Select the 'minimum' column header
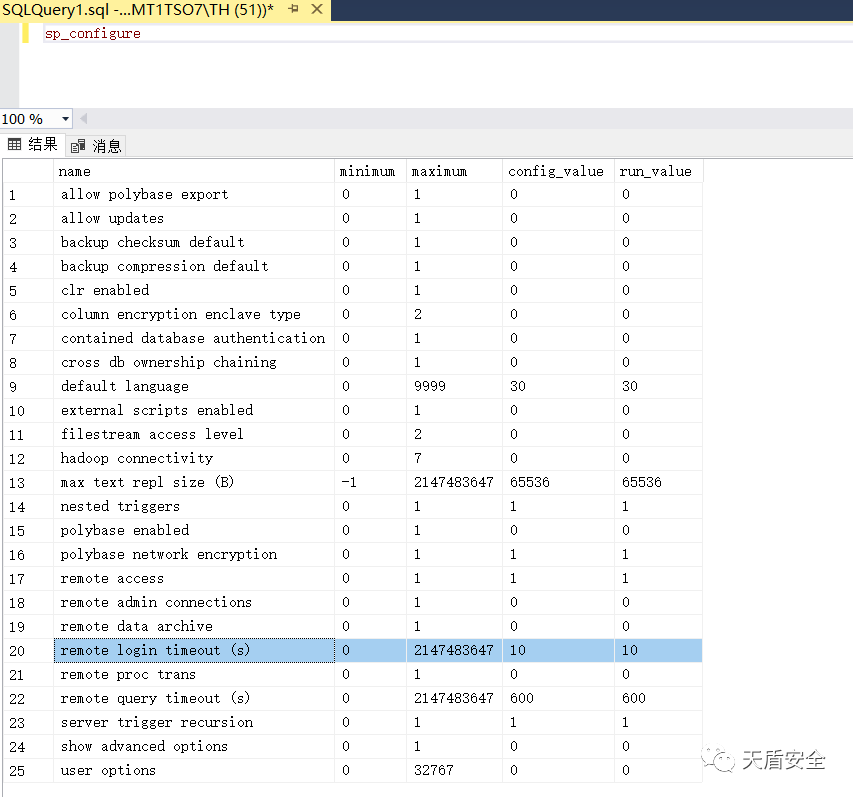 coord(367,171)
